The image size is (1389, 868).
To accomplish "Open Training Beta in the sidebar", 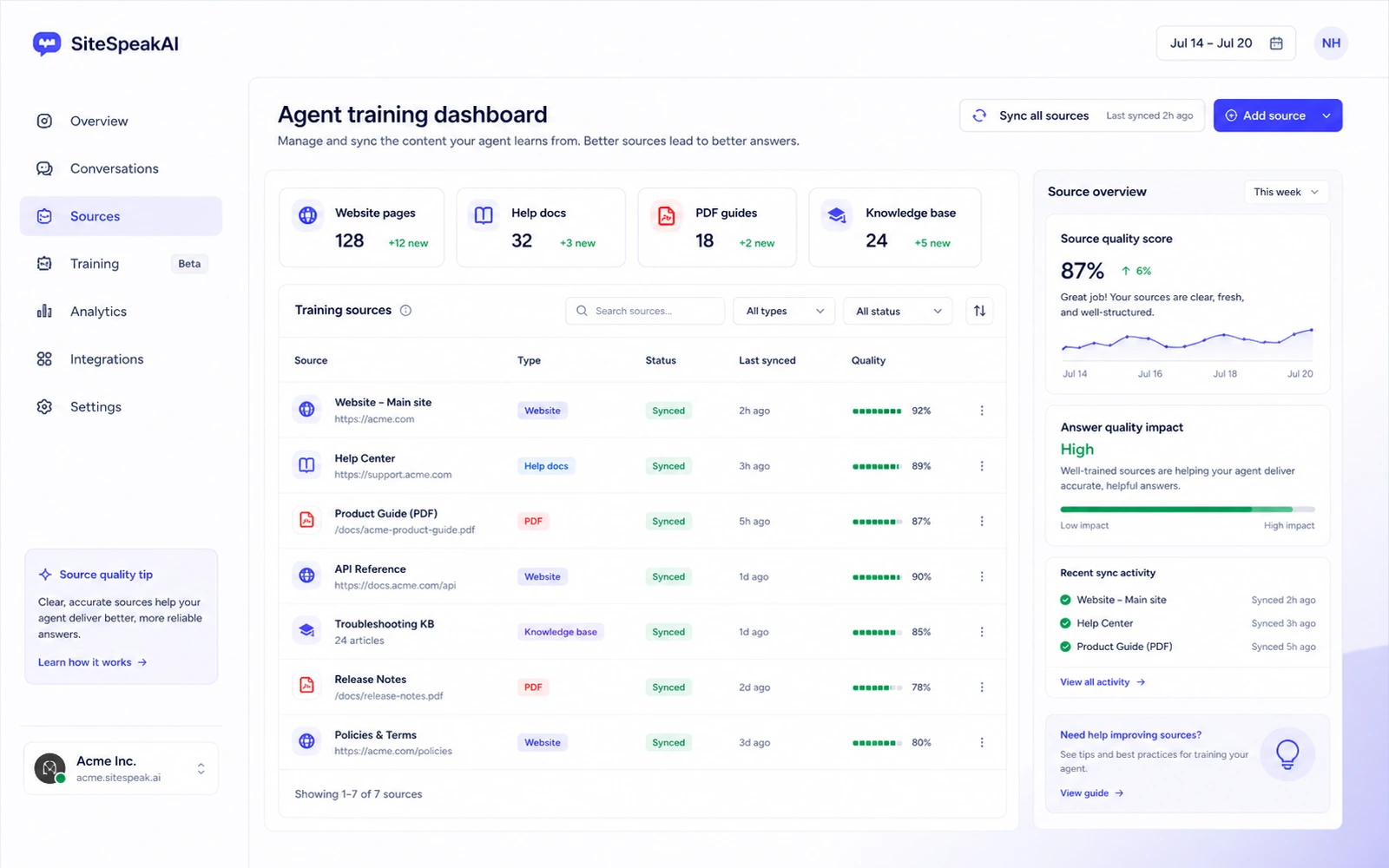I will pyautogui.click(x=121, y=264).
